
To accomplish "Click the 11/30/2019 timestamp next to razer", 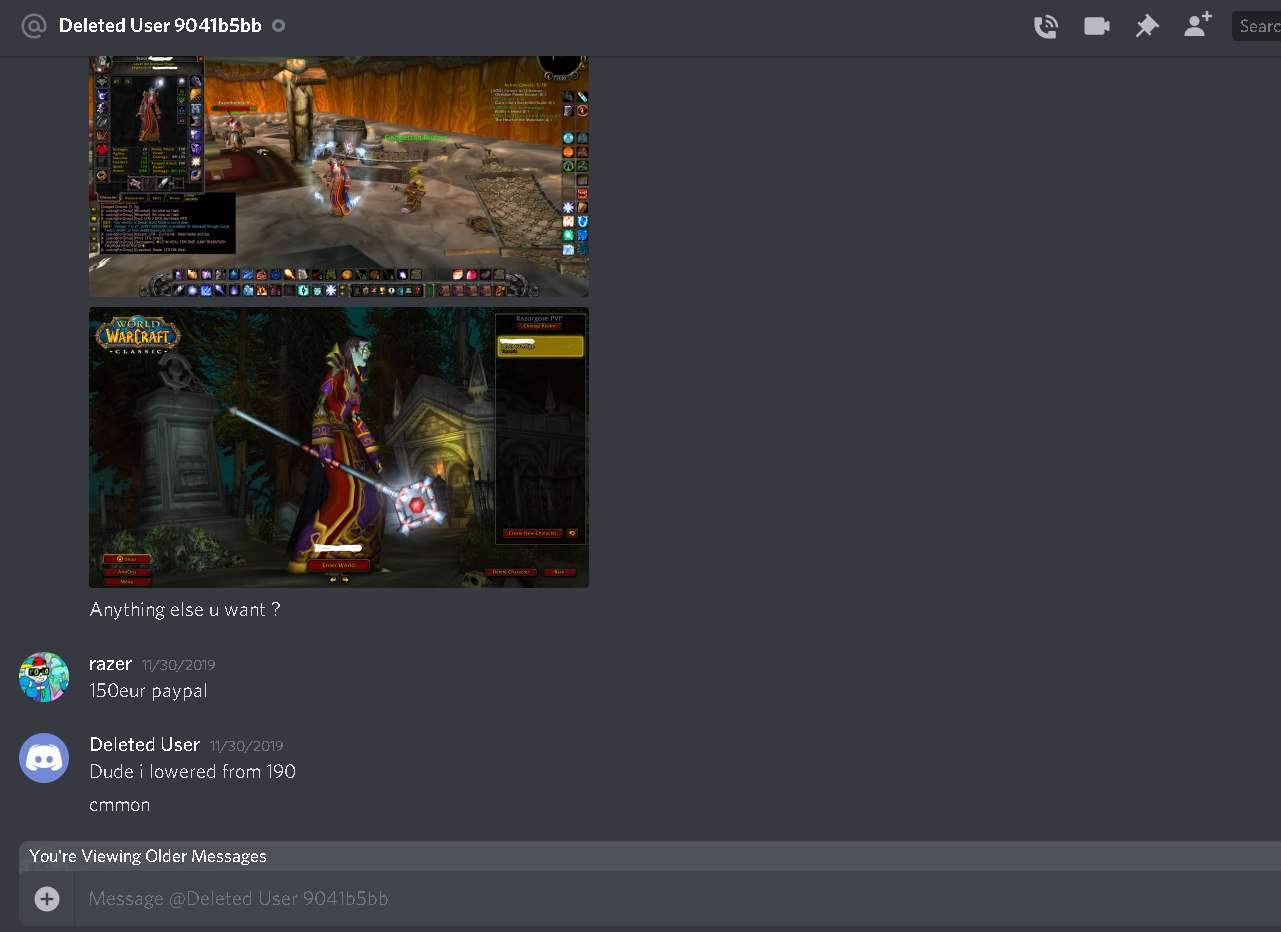I will (178, 665).
